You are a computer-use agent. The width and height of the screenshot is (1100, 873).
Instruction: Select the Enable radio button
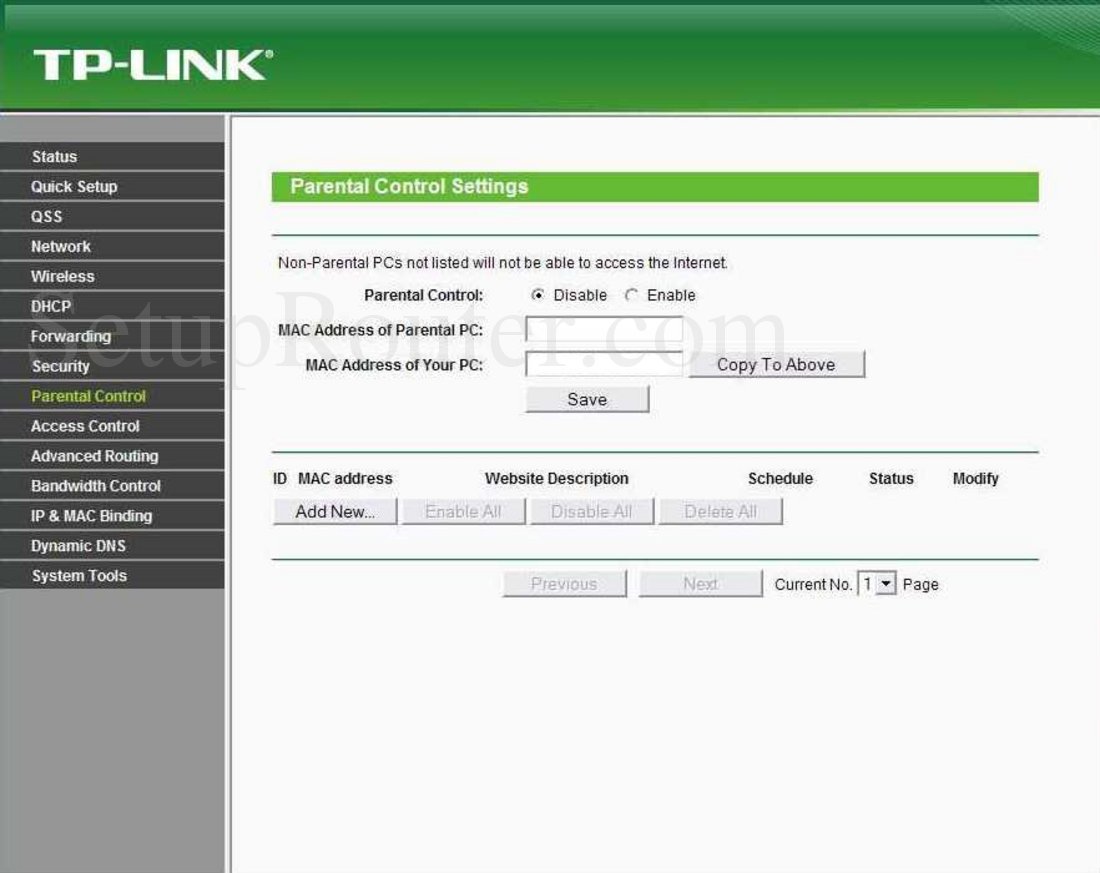click(x=631, y=295)
